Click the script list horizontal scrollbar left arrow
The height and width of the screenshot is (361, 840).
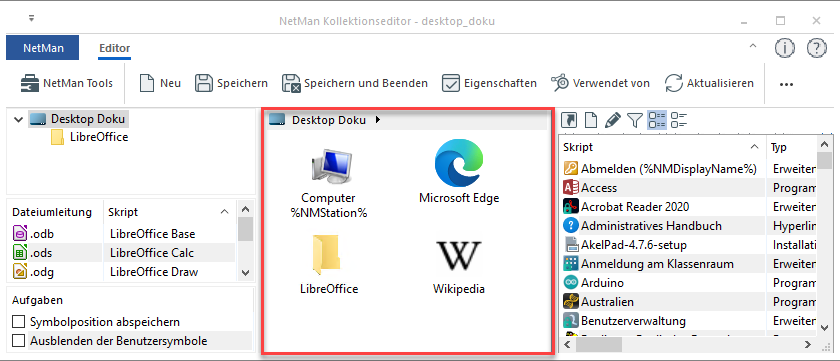(x=567, y=344)
